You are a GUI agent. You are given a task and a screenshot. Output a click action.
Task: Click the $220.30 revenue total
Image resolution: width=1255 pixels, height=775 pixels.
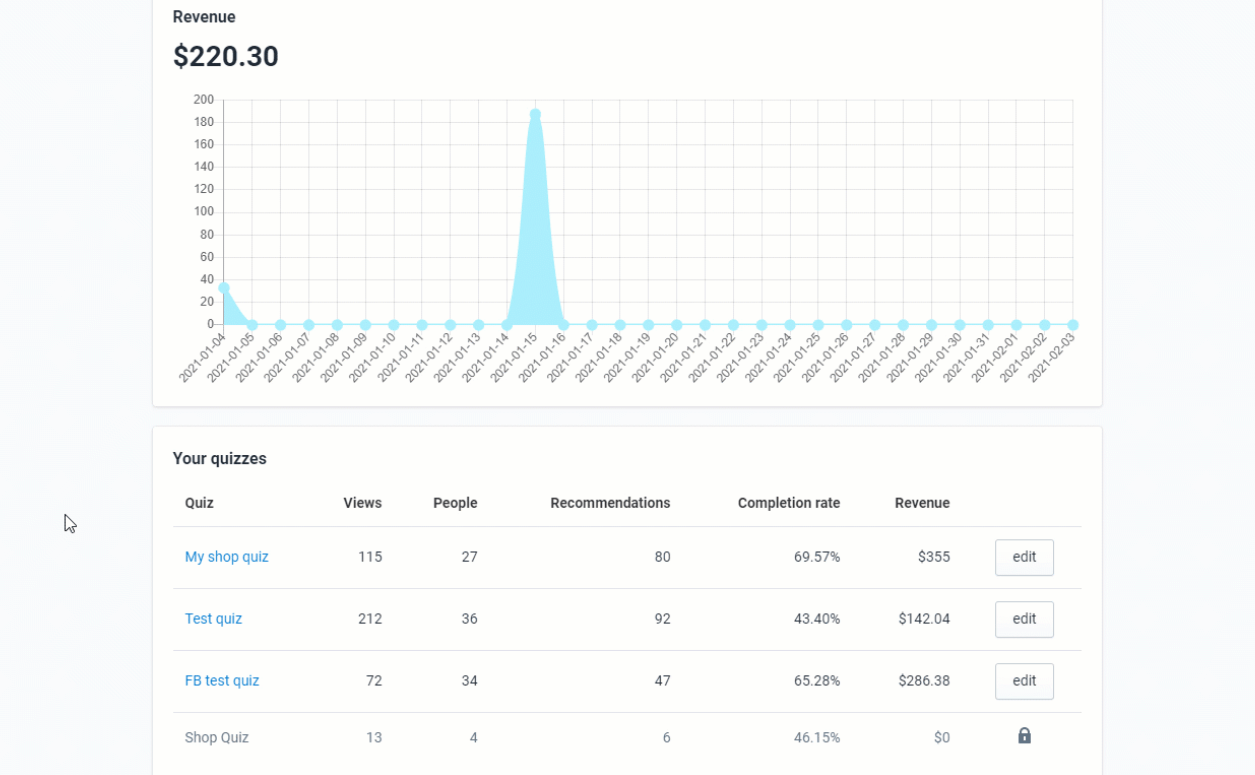click(x=225, y=57)
